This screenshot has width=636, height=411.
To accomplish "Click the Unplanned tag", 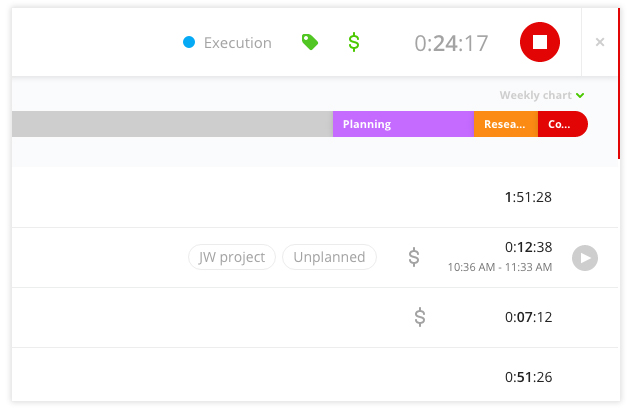I will click(x=329, y=257).
